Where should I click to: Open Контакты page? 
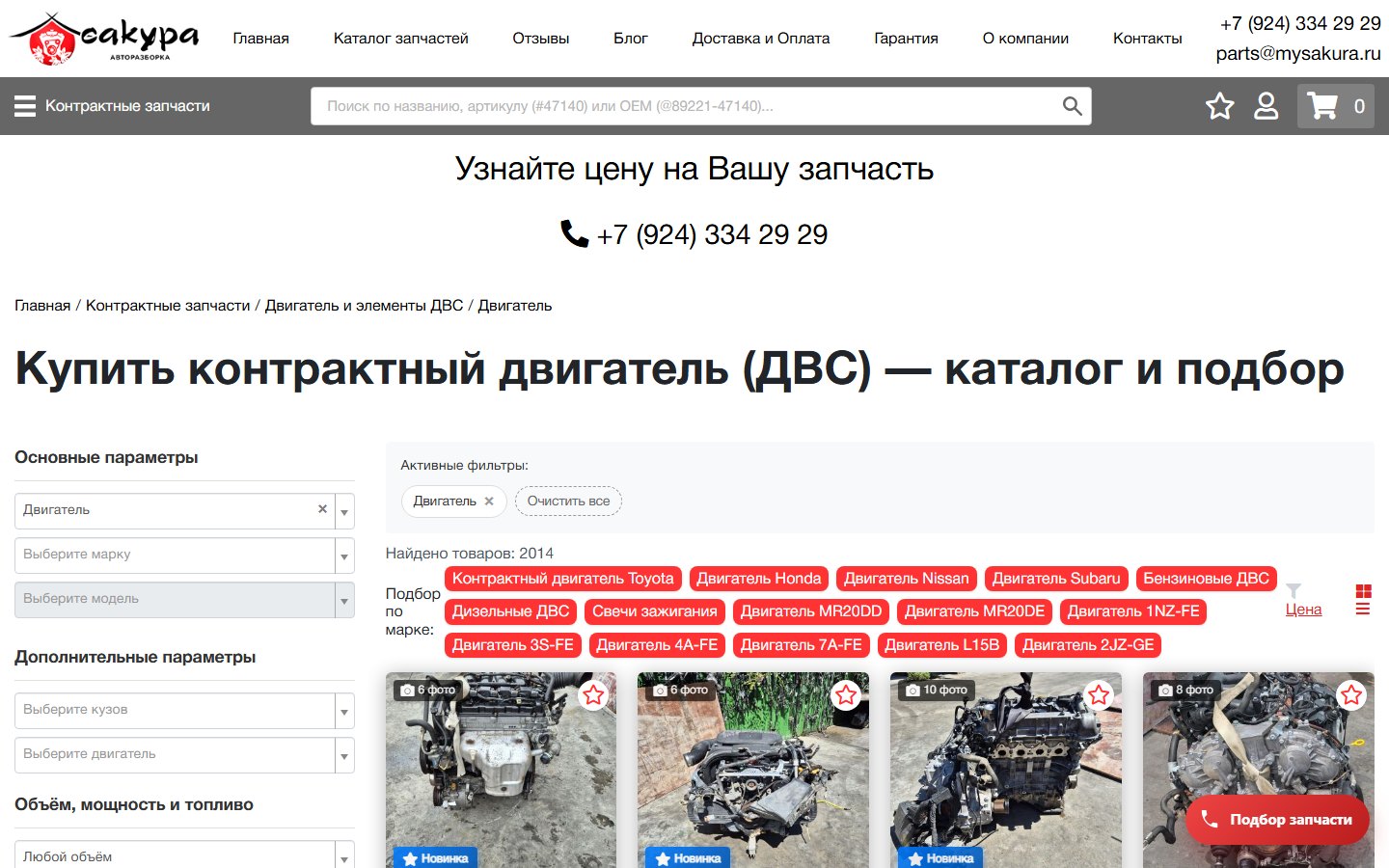coord(1147,39)
